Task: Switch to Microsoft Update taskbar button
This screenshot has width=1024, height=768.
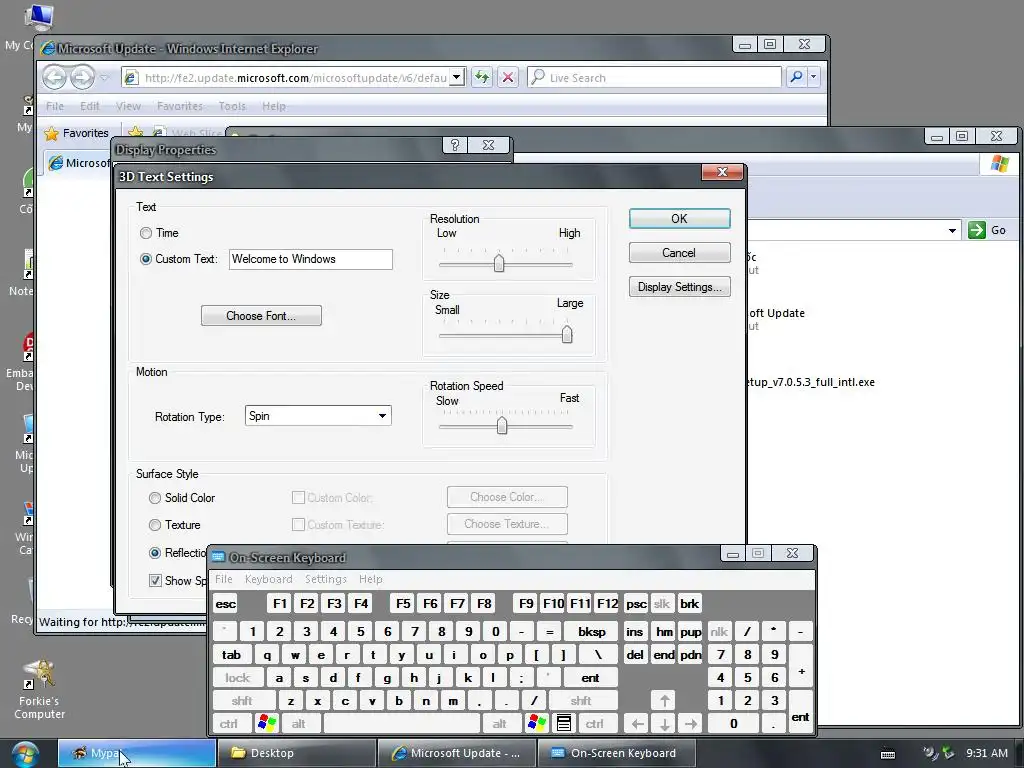Action: pos(456,753)
